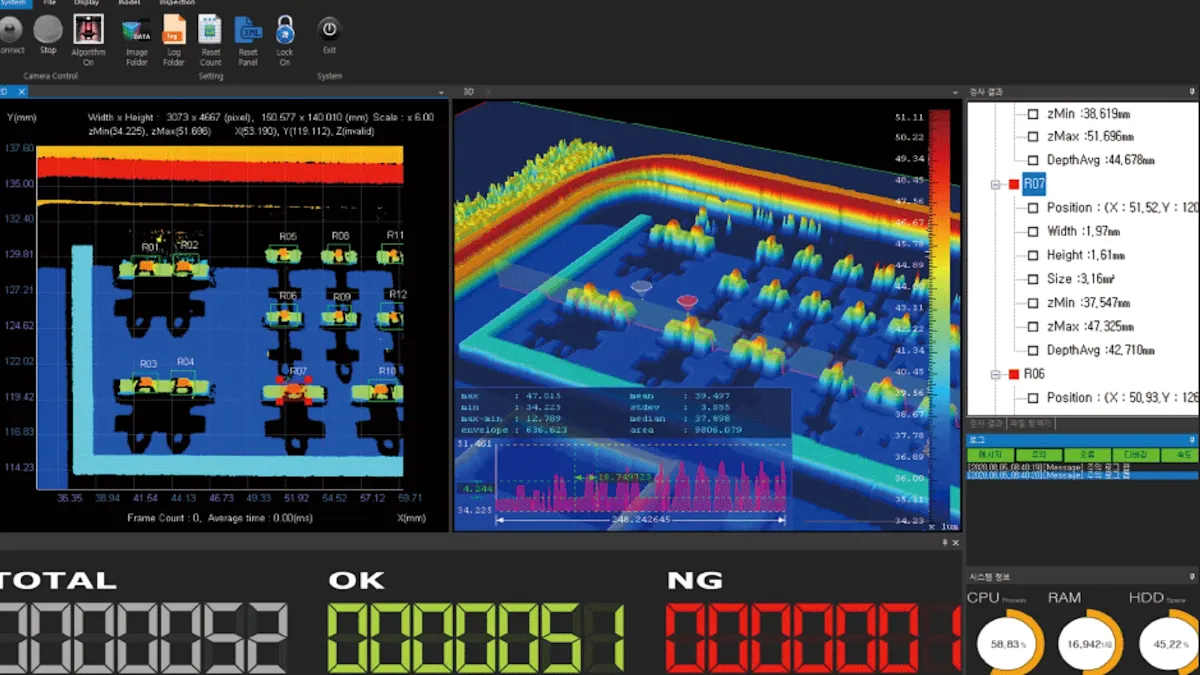The height and width of the screenshot is (675, 1200).
Task: Check the Size 3,16 box
Action: [x=1034, y=279]
